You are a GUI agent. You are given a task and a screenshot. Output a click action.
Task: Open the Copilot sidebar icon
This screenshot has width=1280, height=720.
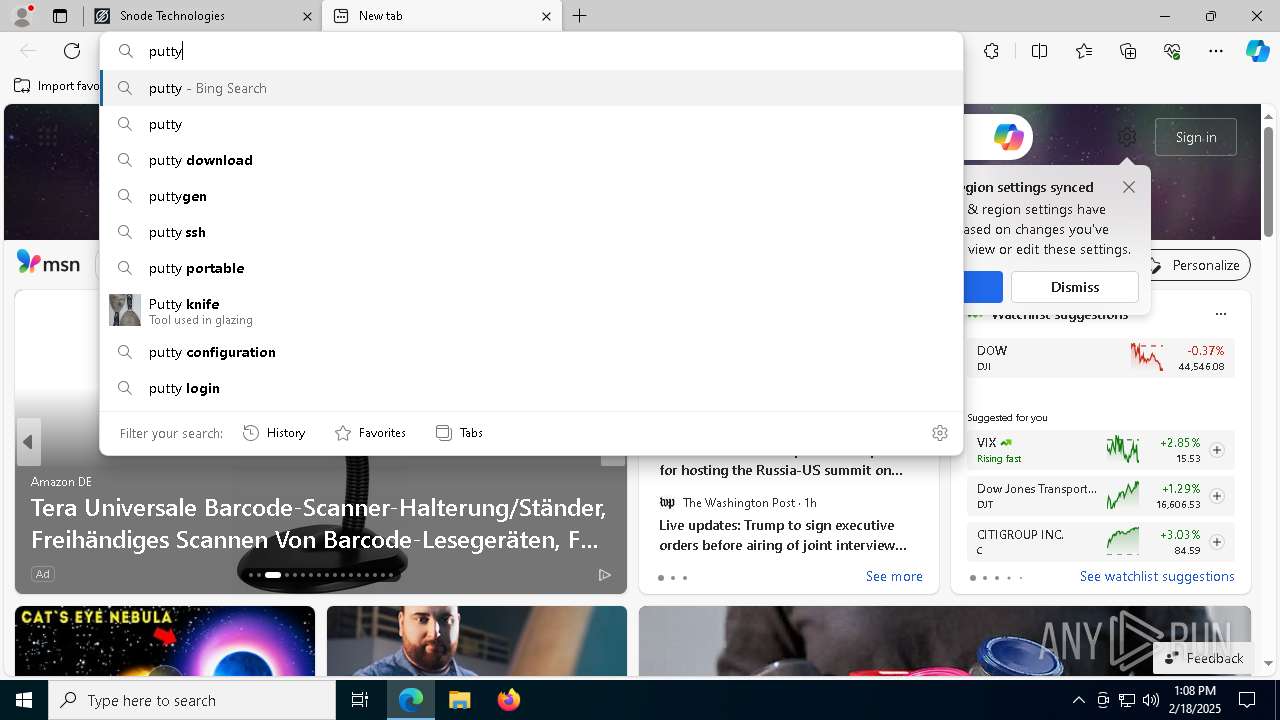point(1257,51)
